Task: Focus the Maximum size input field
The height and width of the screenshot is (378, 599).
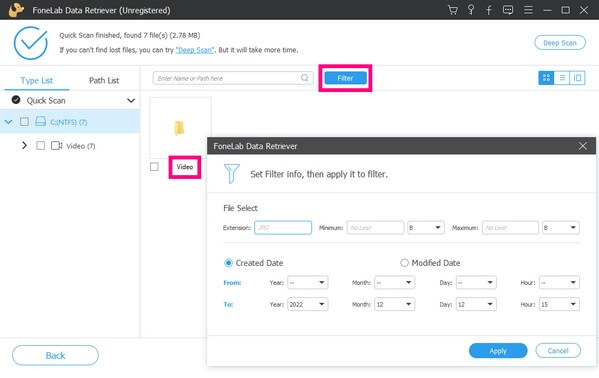Action: [x=510, y=228]
